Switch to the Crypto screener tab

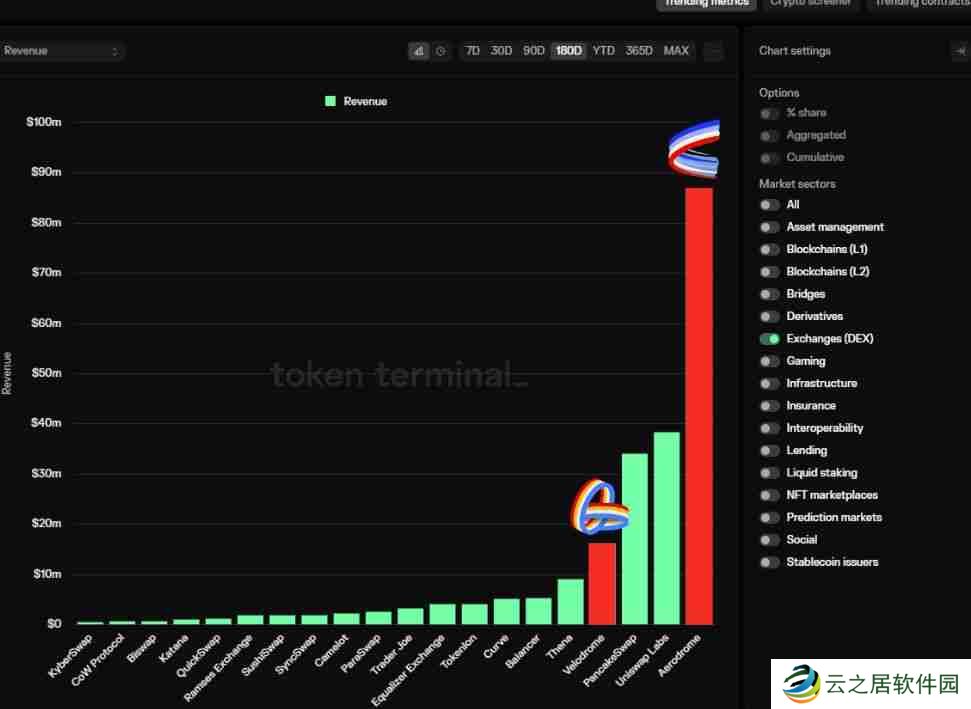810,3
